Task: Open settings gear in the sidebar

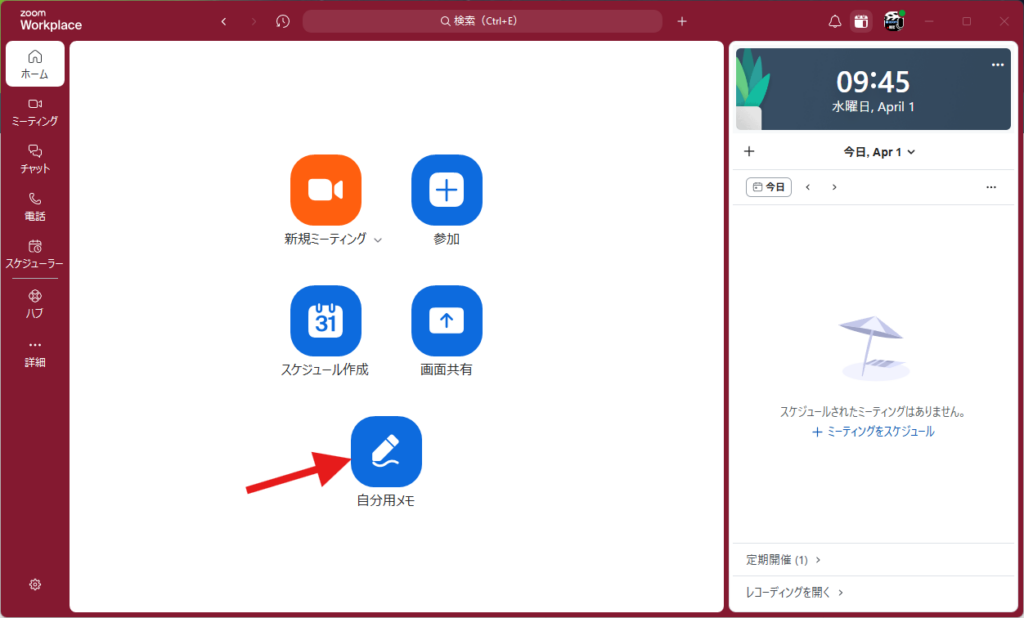Action: point(35,584)
